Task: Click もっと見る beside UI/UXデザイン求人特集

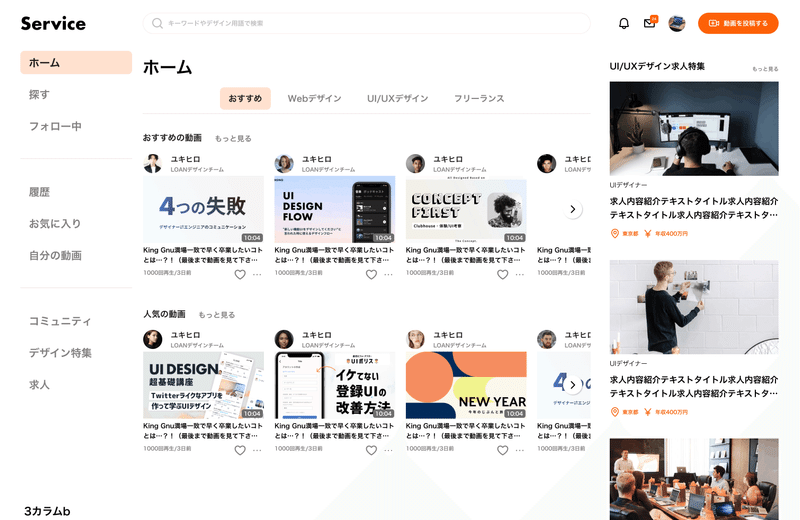Action: (x=765, y=69)
